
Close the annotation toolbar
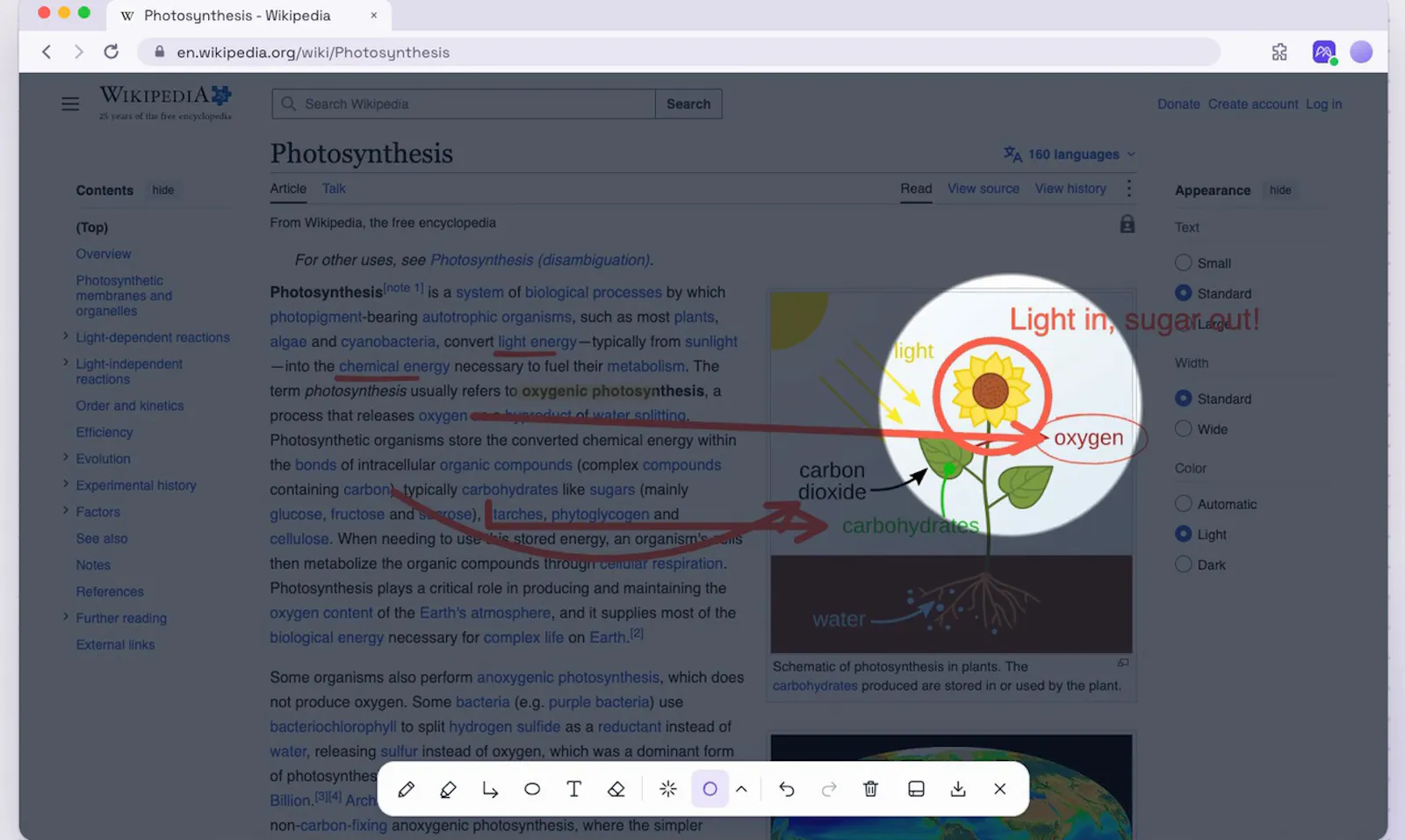1000,789
